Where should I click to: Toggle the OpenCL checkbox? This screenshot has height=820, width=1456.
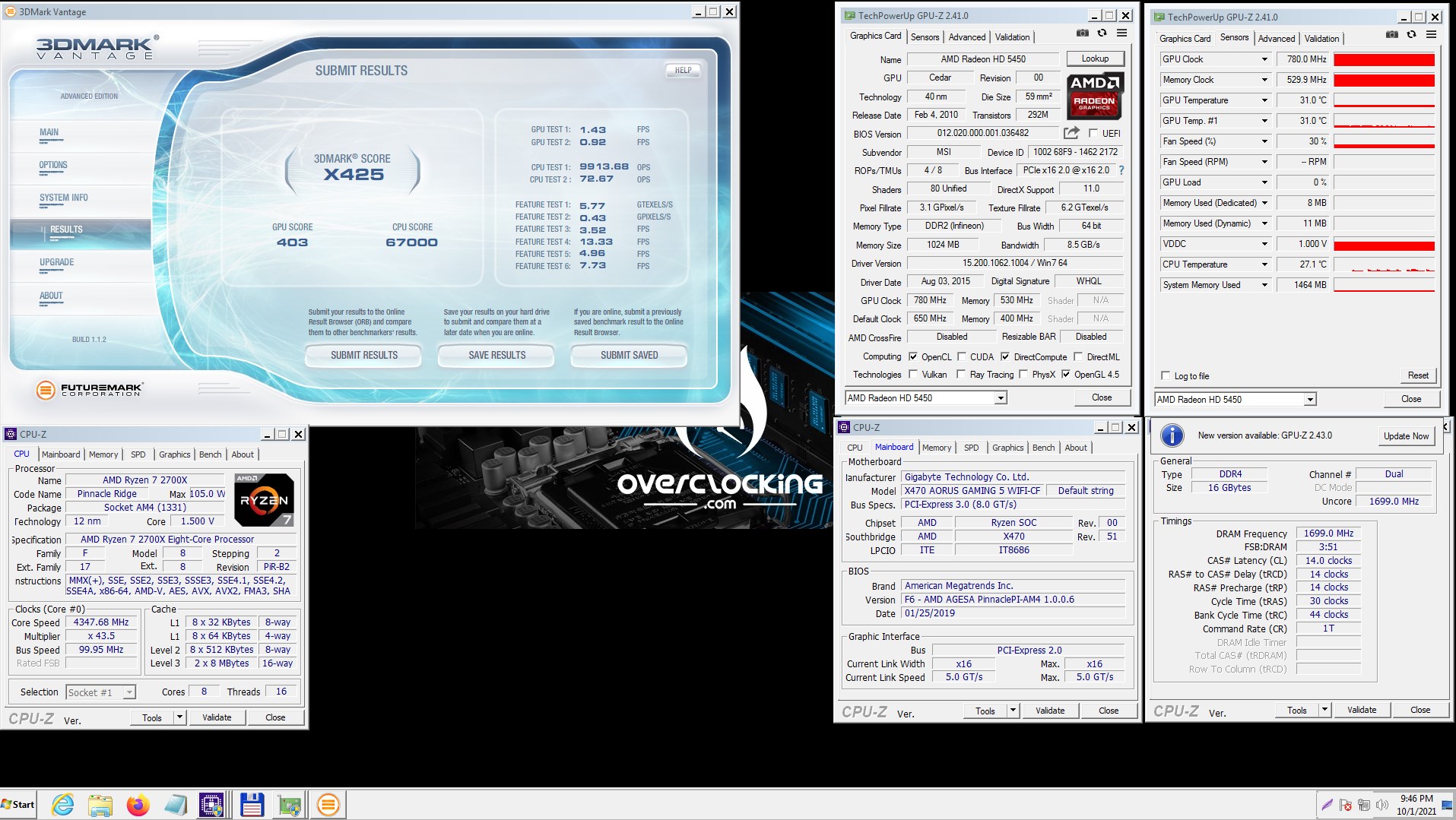pyautogui.click(x=913, y=356)
